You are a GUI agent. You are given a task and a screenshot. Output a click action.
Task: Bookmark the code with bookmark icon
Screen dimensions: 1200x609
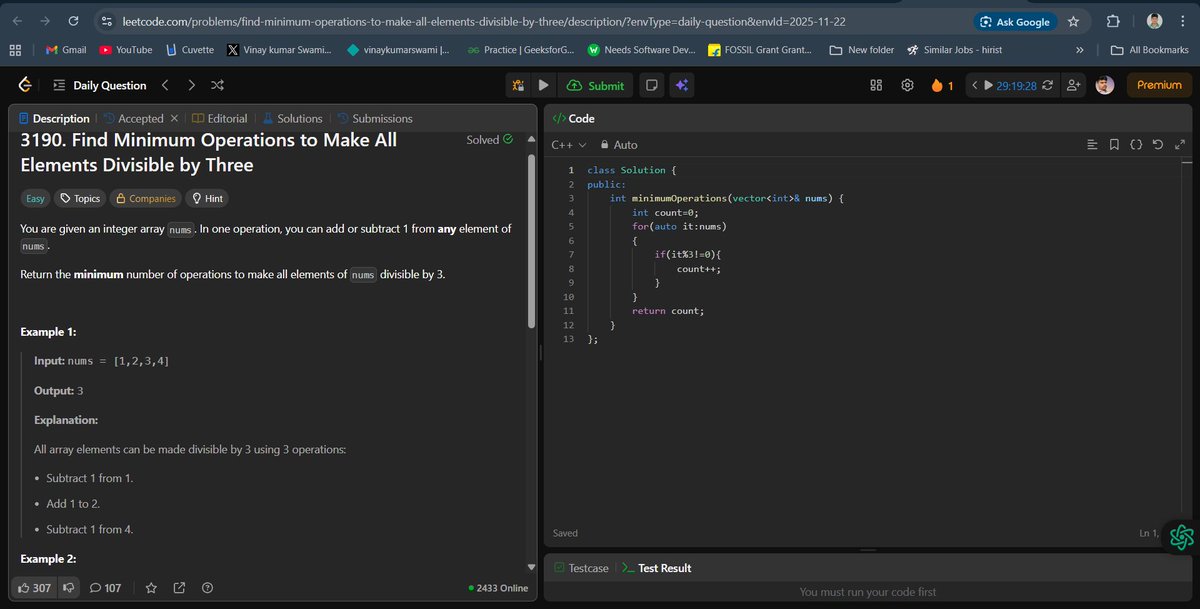[x=1114, y=145]
